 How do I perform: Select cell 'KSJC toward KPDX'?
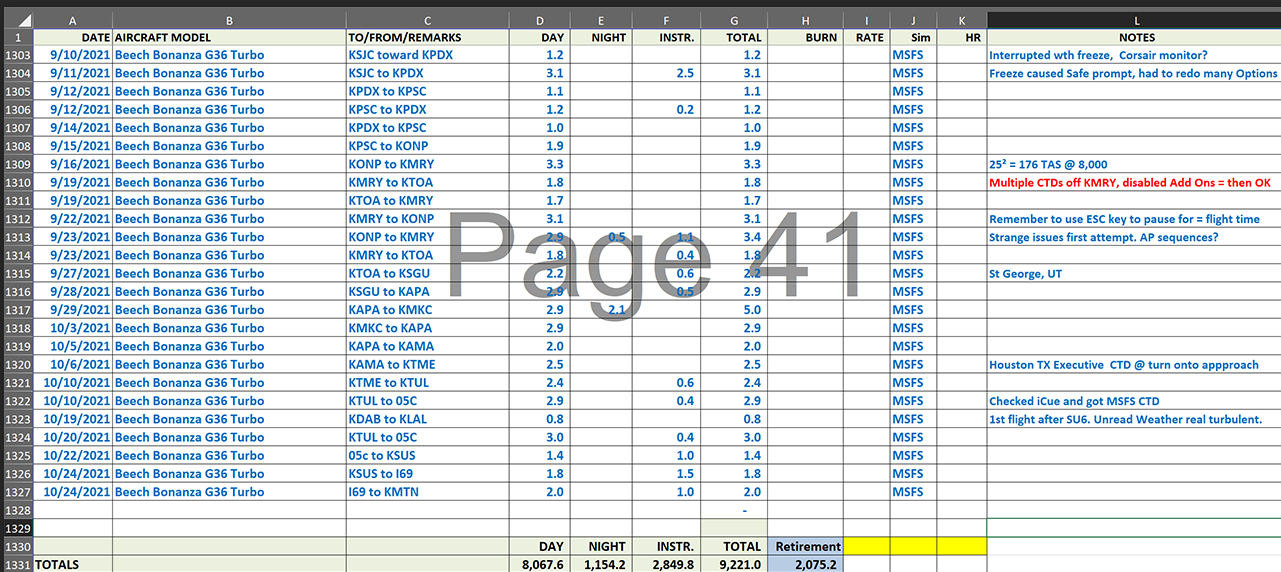tap(428, 55)
